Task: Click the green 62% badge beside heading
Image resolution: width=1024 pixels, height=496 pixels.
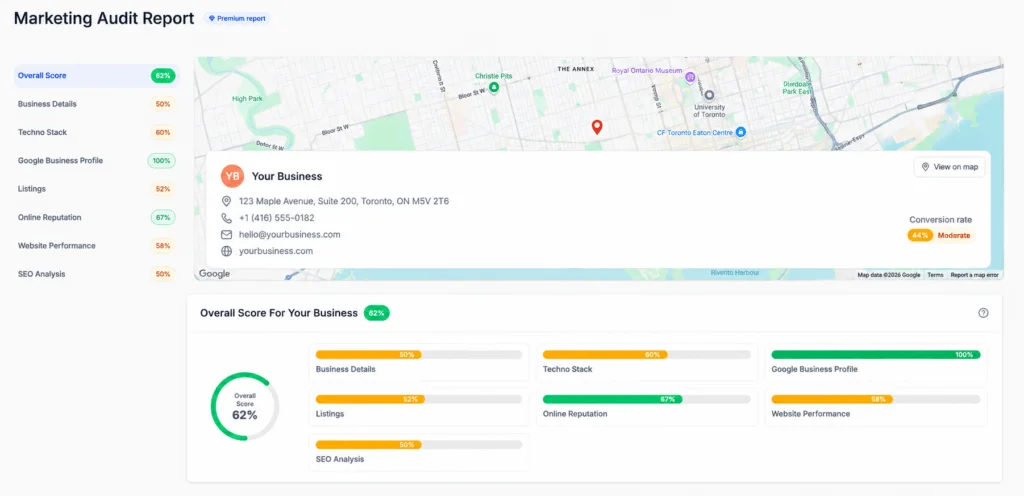Action: pyautogui.click(x=377, y=313)
